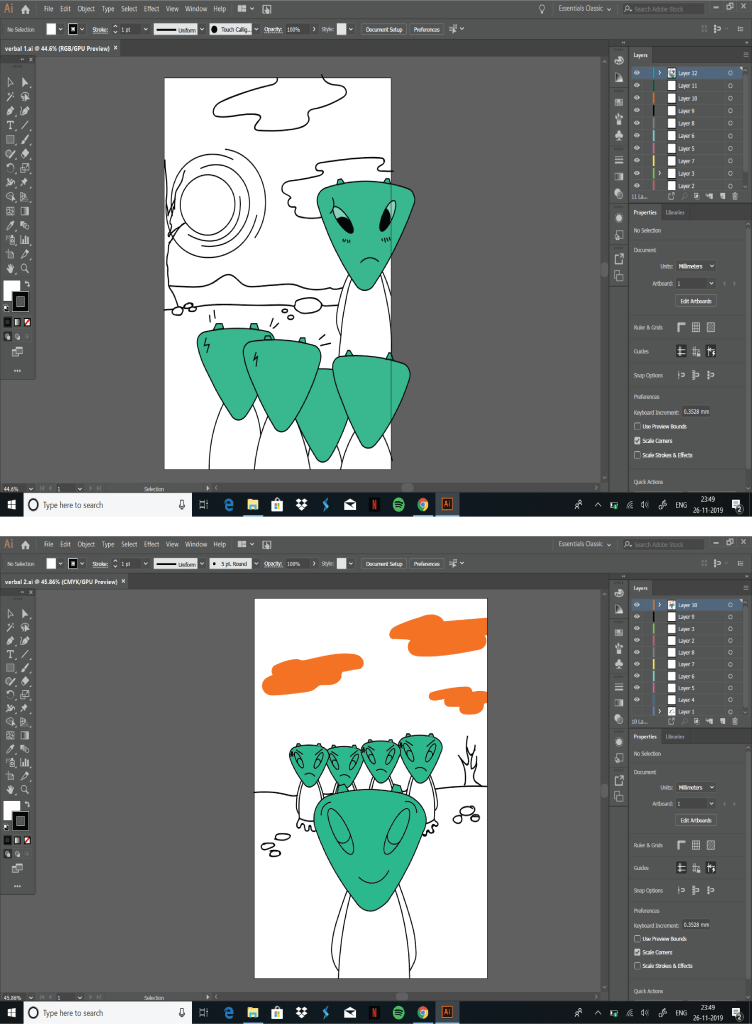Pick the Pen tool in verbal 2.ai toolbar

[x=11, y=639]
